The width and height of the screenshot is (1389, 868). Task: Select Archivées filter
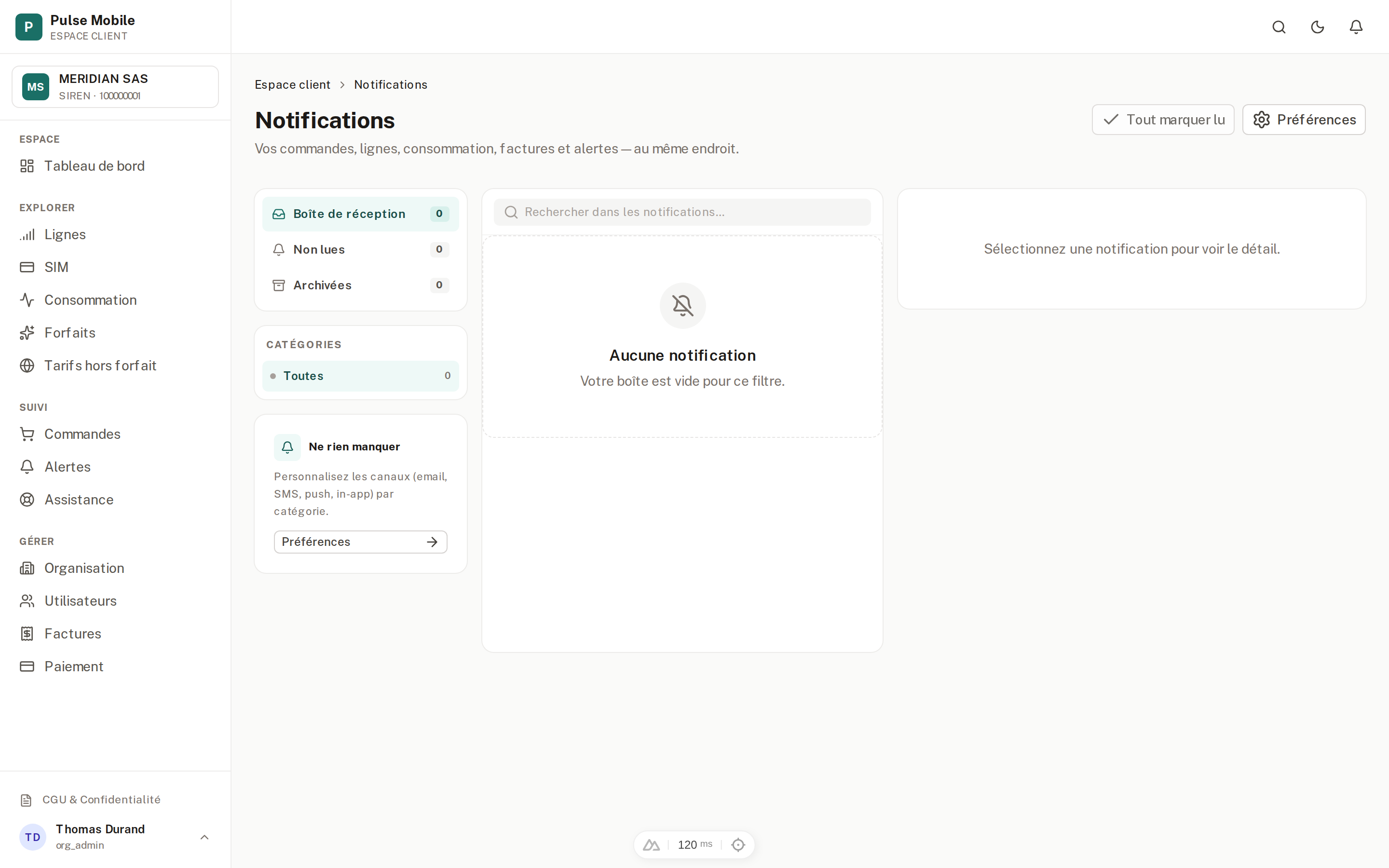click(360, 285)
